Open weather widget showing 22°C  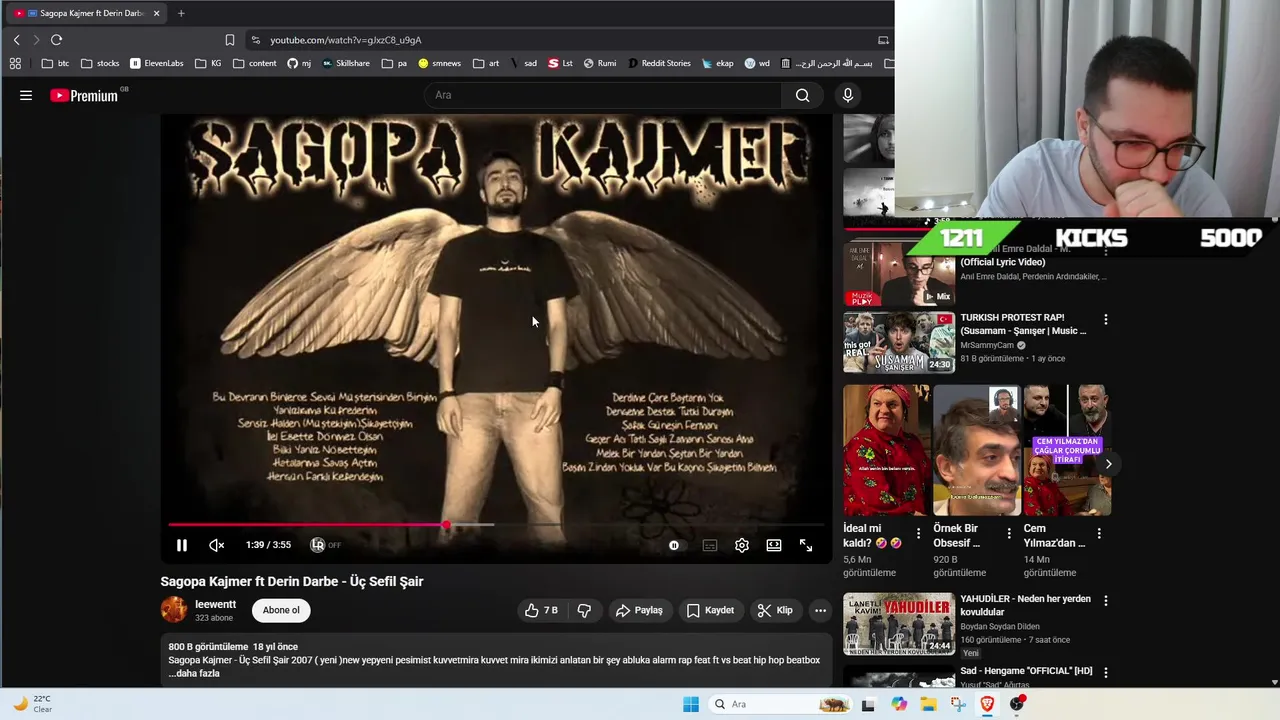pyautogui.click(x=33, y=704)
